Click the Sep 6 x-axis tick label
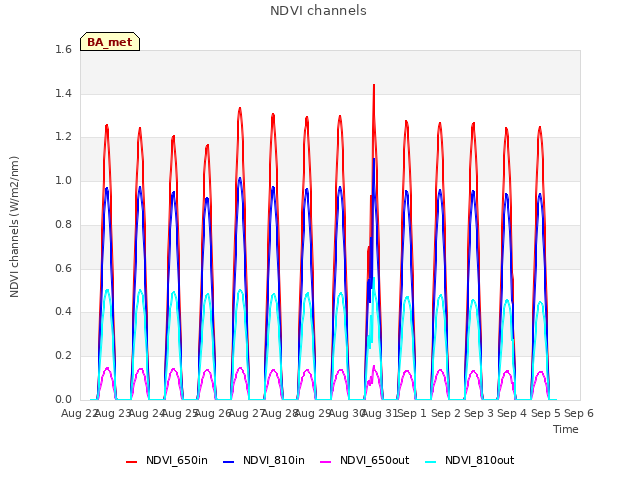Image resolution: width=640 pixels, height=480 pixels. pyautogui.click(x=579, y=413)
